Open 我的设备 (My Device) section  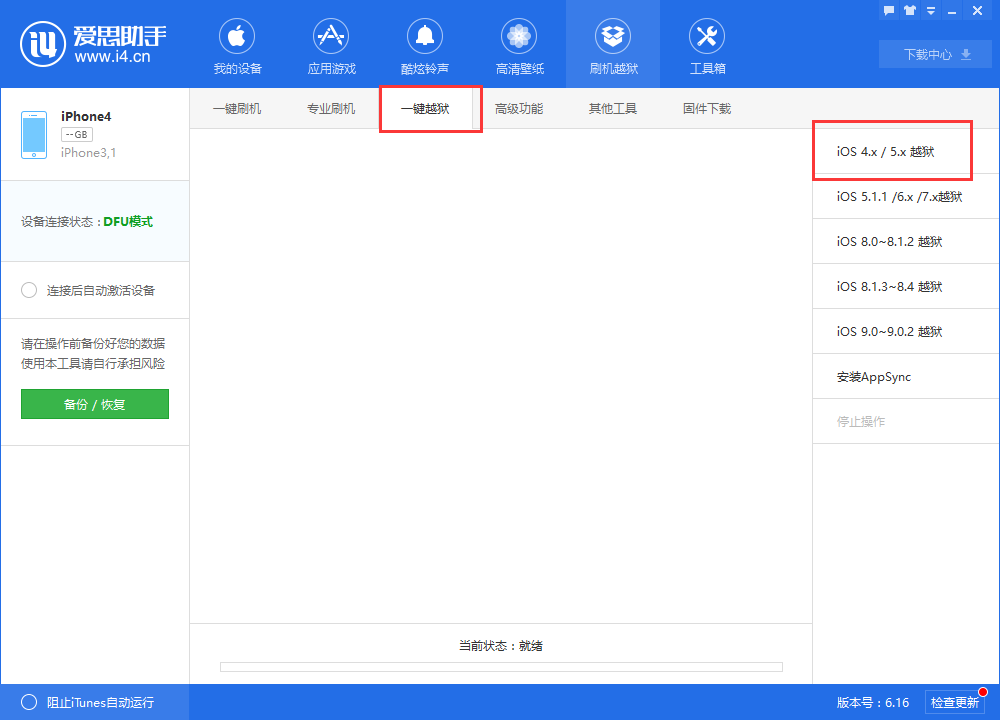(x=237, y=47)
